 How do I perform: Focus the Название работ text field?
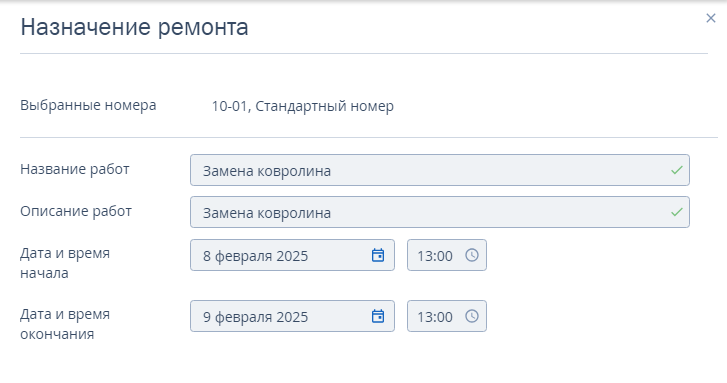(x=440, y=170)
